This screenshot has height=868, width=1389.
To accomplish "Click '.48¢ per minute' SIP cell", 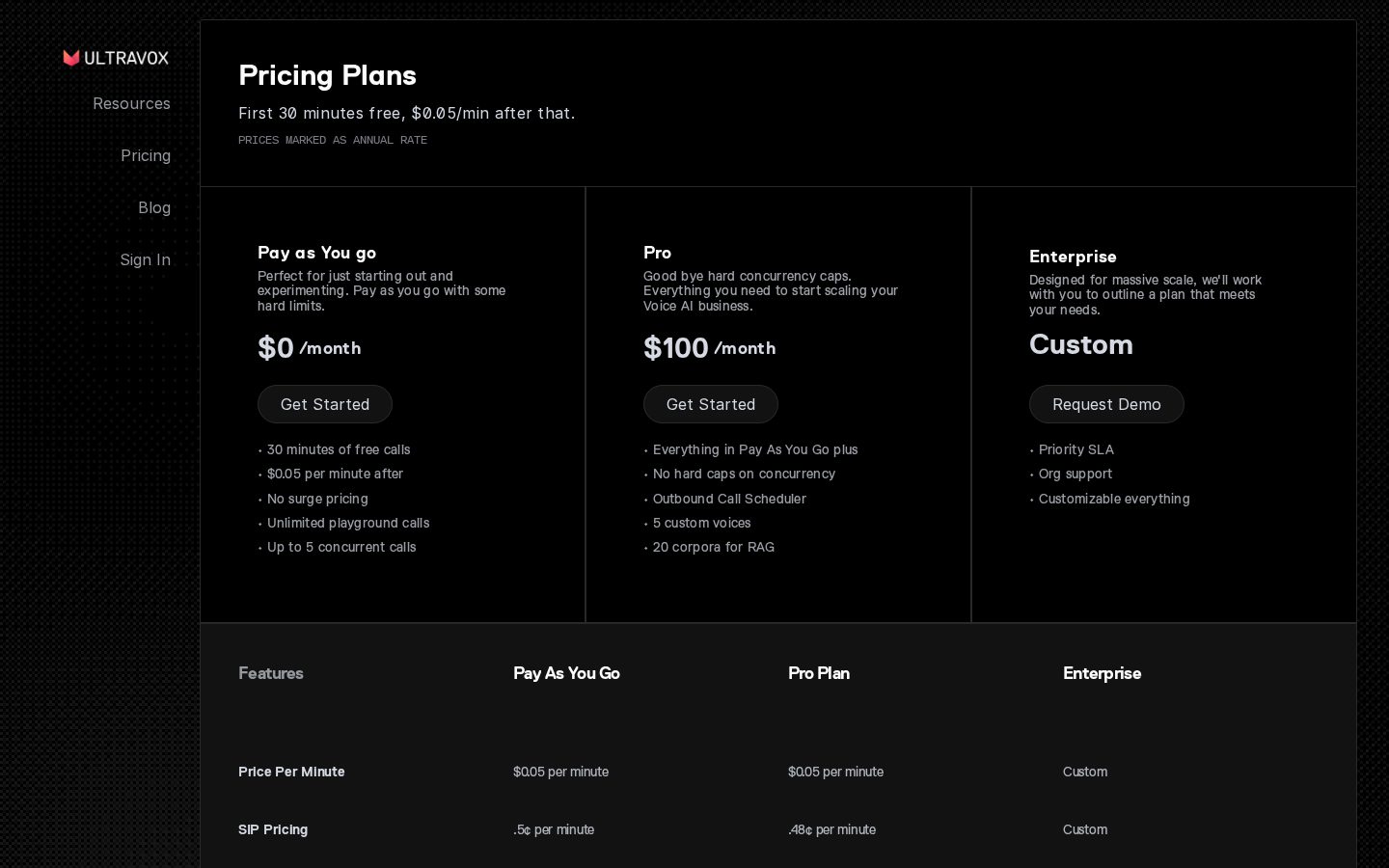I will [x=831, y=829].
